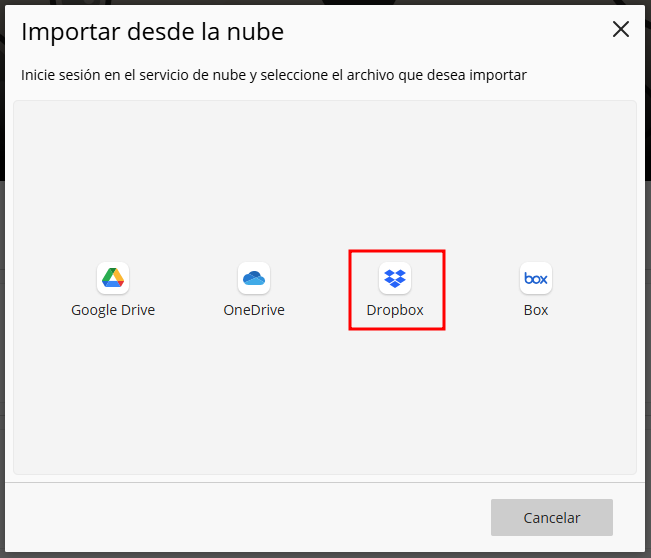Screen dimensions: 651x558
Task: Click the gap between Google Drive and OneDrive
Action: (x=185, y=290)
